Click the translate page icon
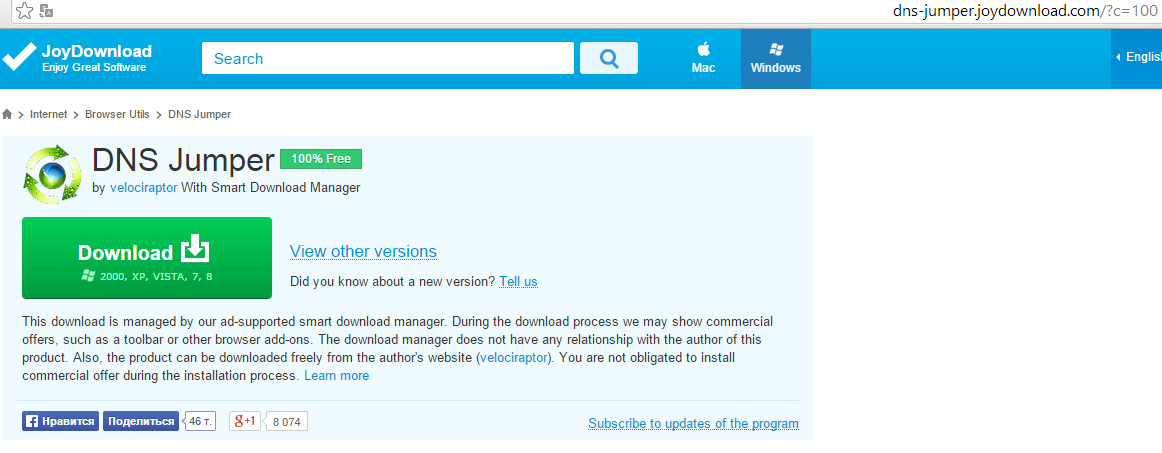Image resolution: width=1162 pixels, height=453 pixels. click(x=46, y=10)
